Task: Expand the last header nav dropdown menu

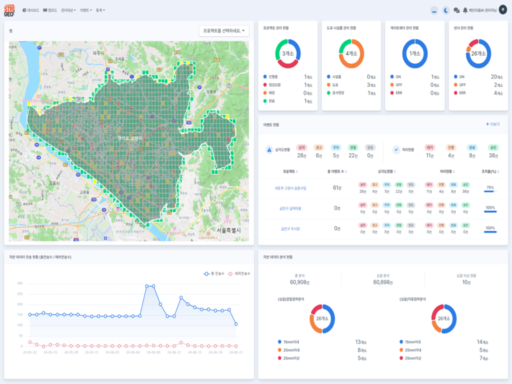Action: coord(100,10)
